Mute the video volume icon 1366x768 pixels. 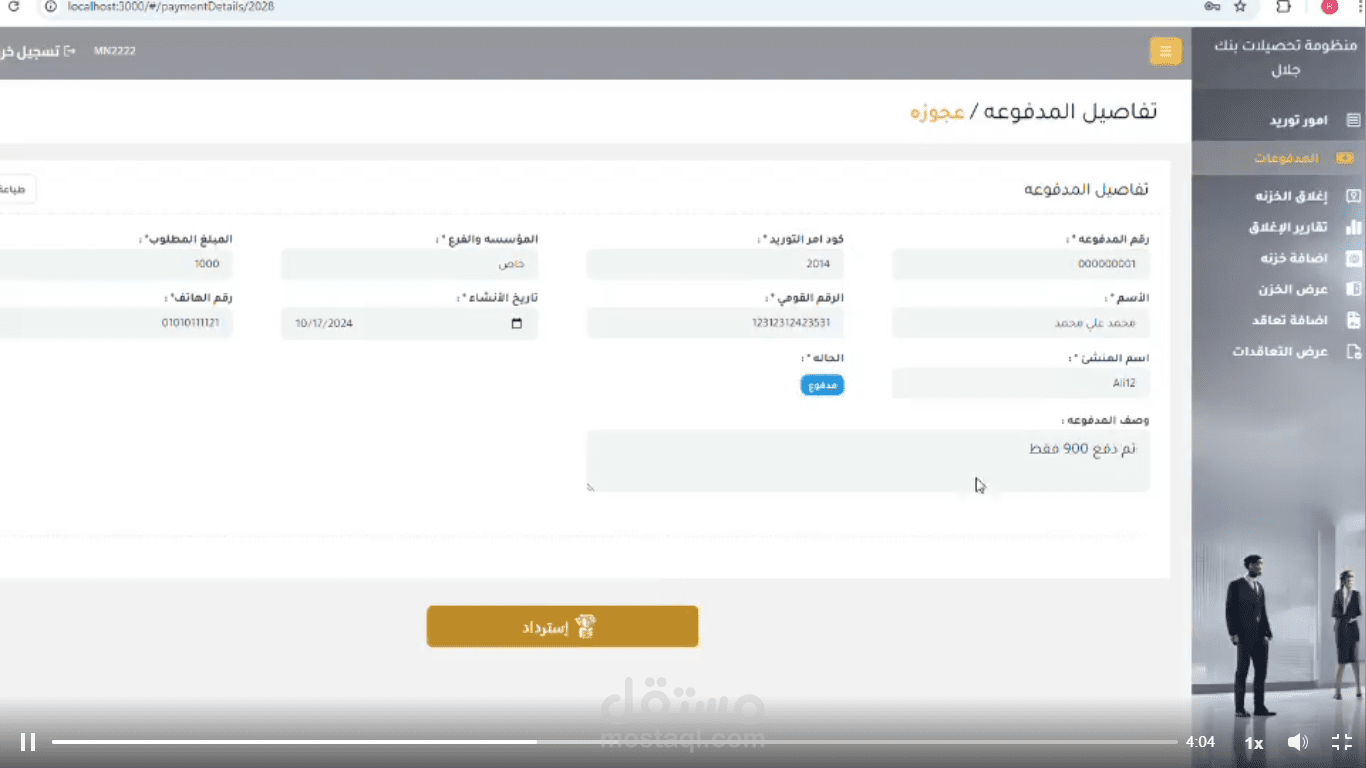point(1297,742)
